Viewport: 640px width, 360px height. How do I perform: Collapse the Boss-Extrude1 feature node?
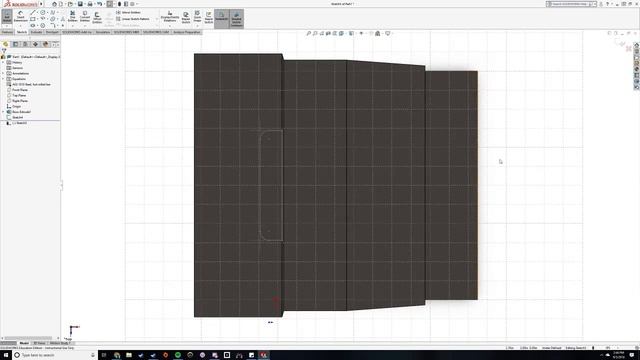(x=3, y=112)
